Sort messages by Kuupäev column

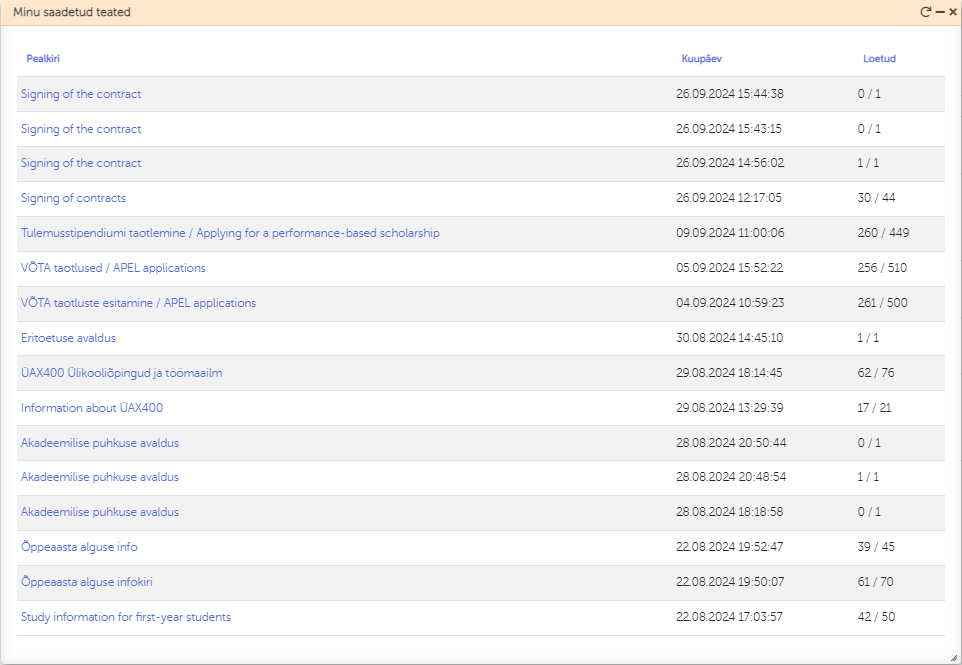tap(701, 59)
